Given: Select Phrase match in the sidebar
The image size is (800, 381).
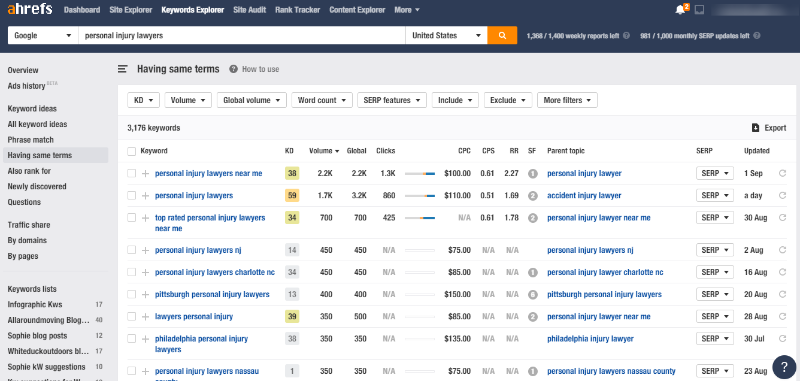Looking at the screenshot, I should click(x=31, y=140).
